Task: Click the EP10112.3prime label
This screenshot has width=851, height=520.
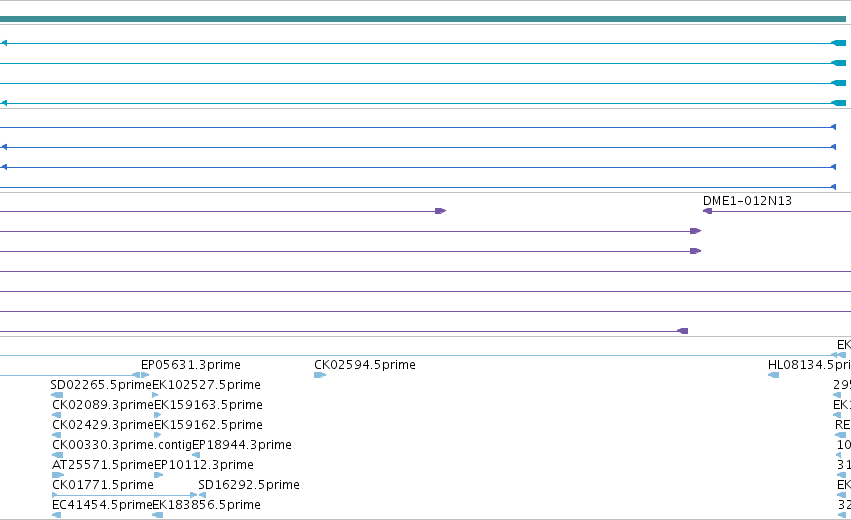Action: pos(204,465)
